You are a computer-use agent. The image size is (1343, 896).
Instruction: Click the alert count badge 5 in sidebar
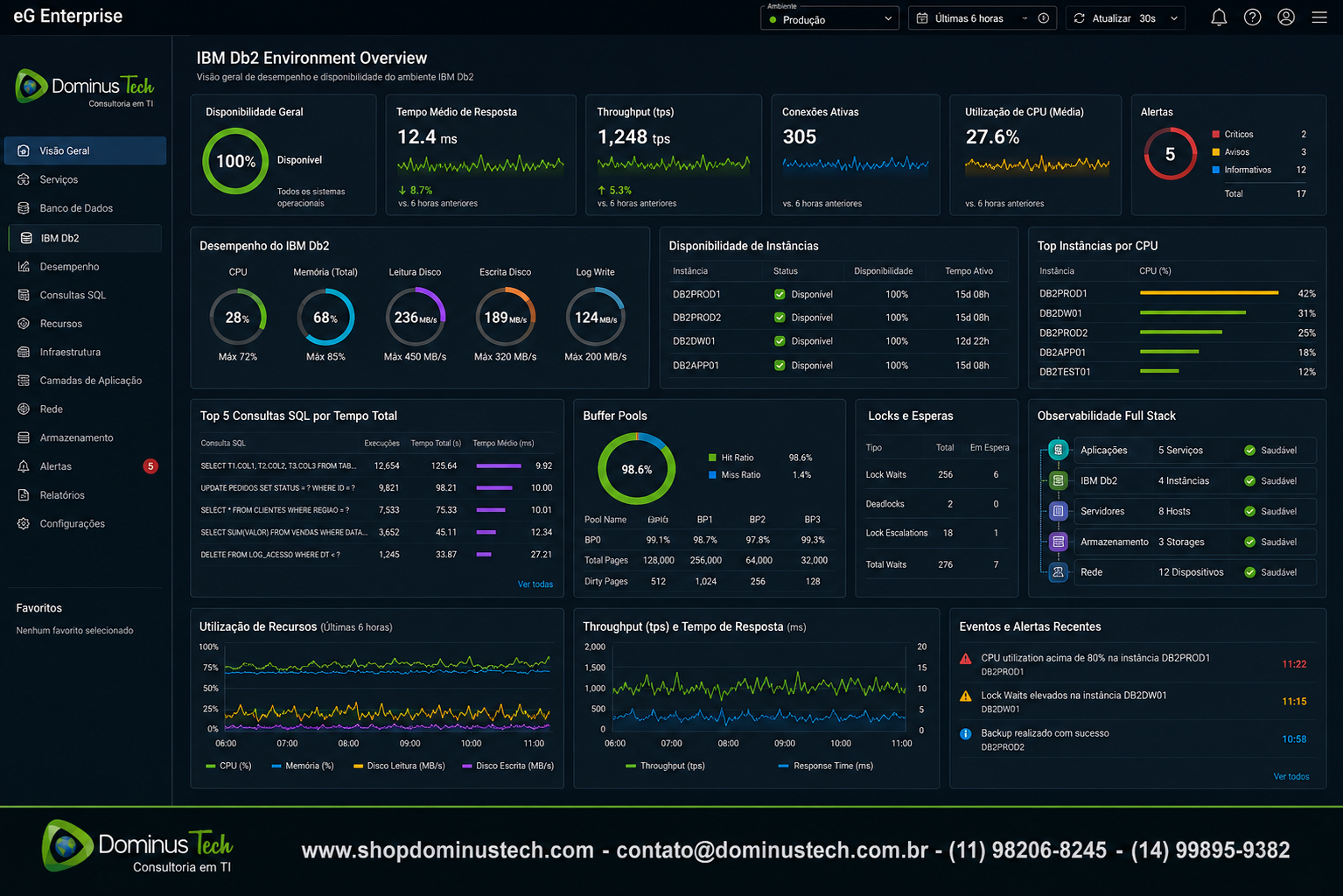pyautogui.click(x=150, y=466)
